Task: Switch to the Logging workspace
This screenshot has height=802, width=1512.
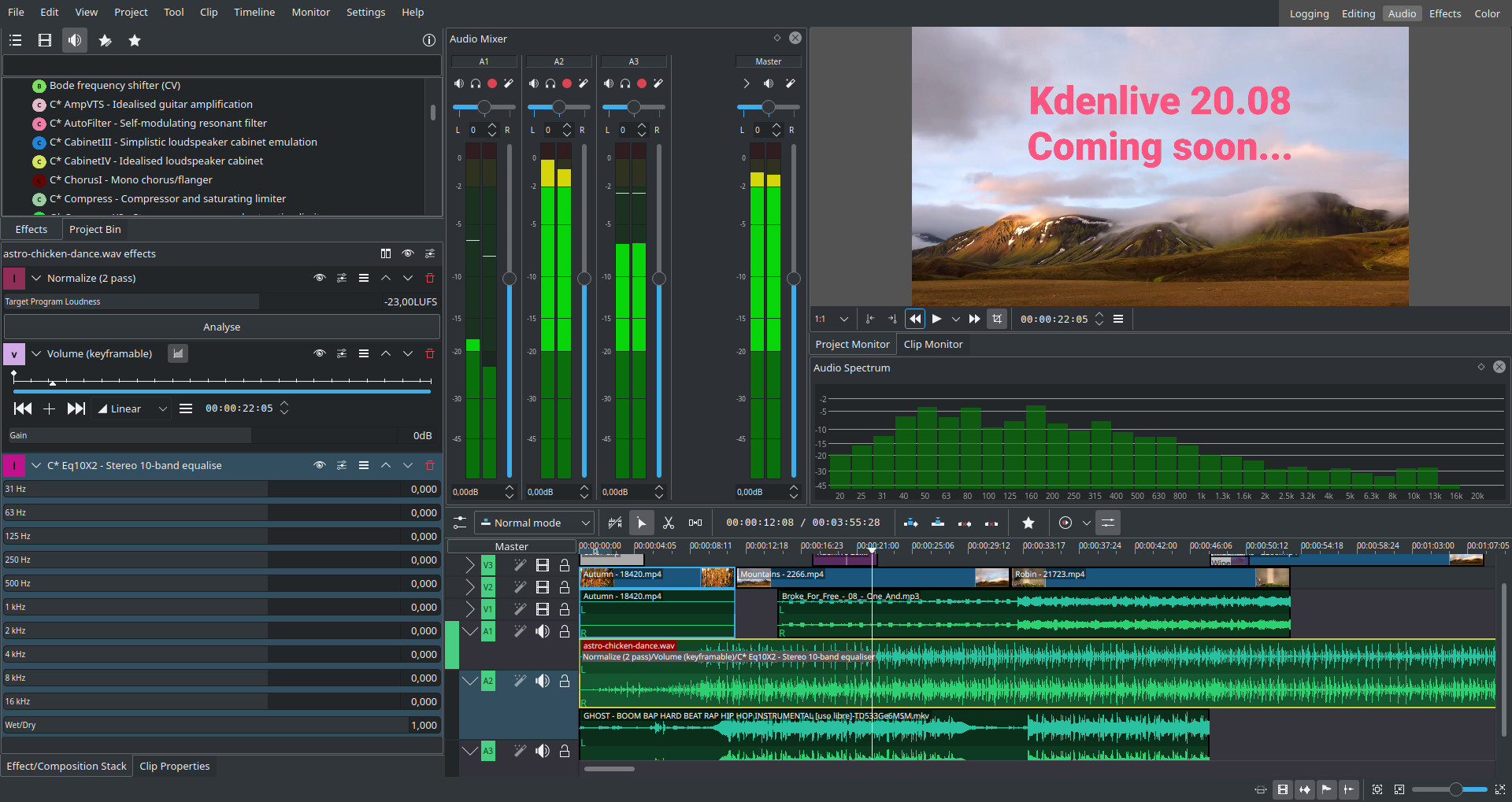Action: [1309, 13]
